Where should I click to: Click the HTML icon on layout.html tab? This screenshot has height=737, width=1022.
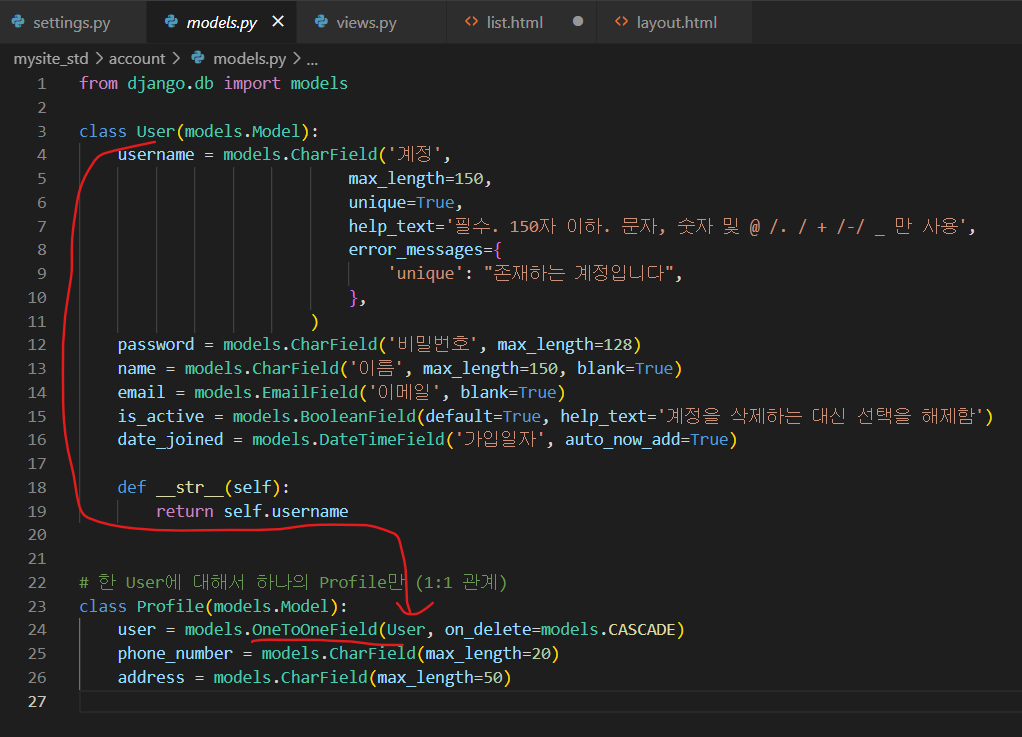621,22
